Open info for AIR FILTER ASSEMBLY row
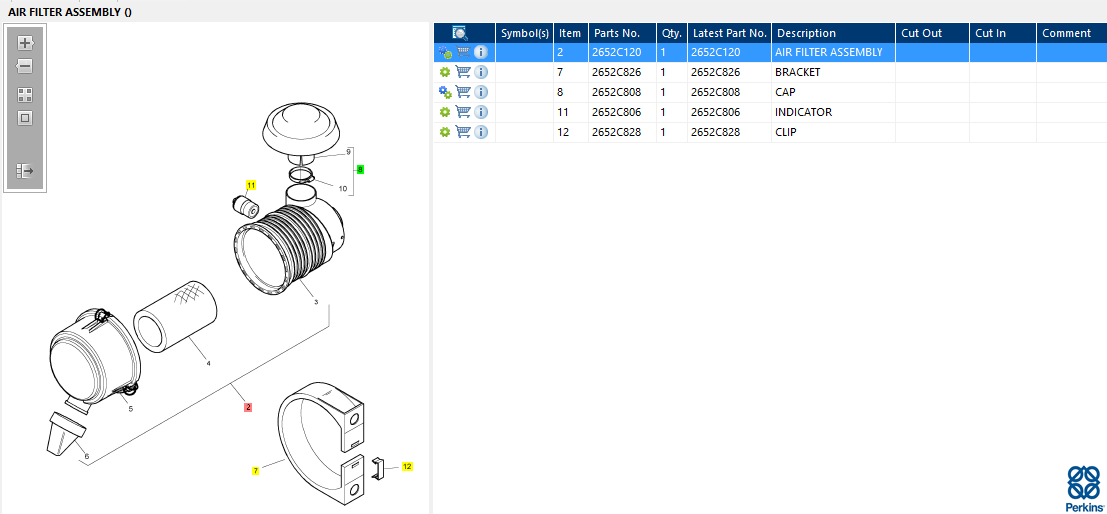 click(481, 52)
